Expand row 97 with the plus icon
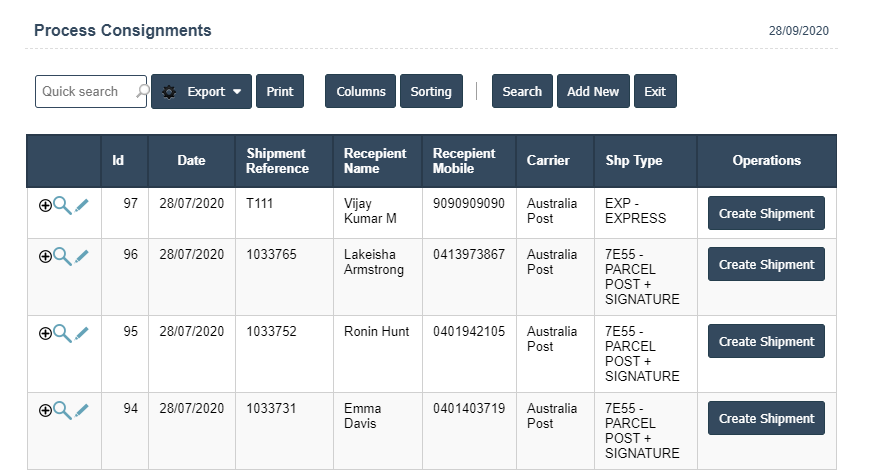Viewport: 872px width, 470px height. pyautogui.click(x=44, y=205)
